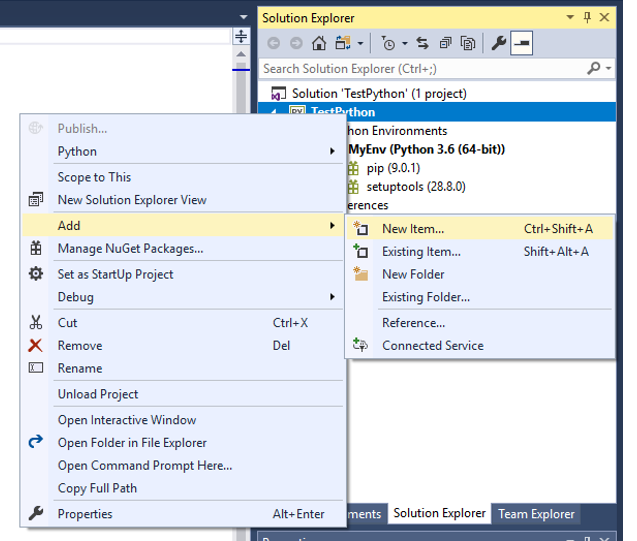Image resolution: width=637 pixels, height=541 pixels.
Task: Click the pip package icon
Action: tap(353, 168)
